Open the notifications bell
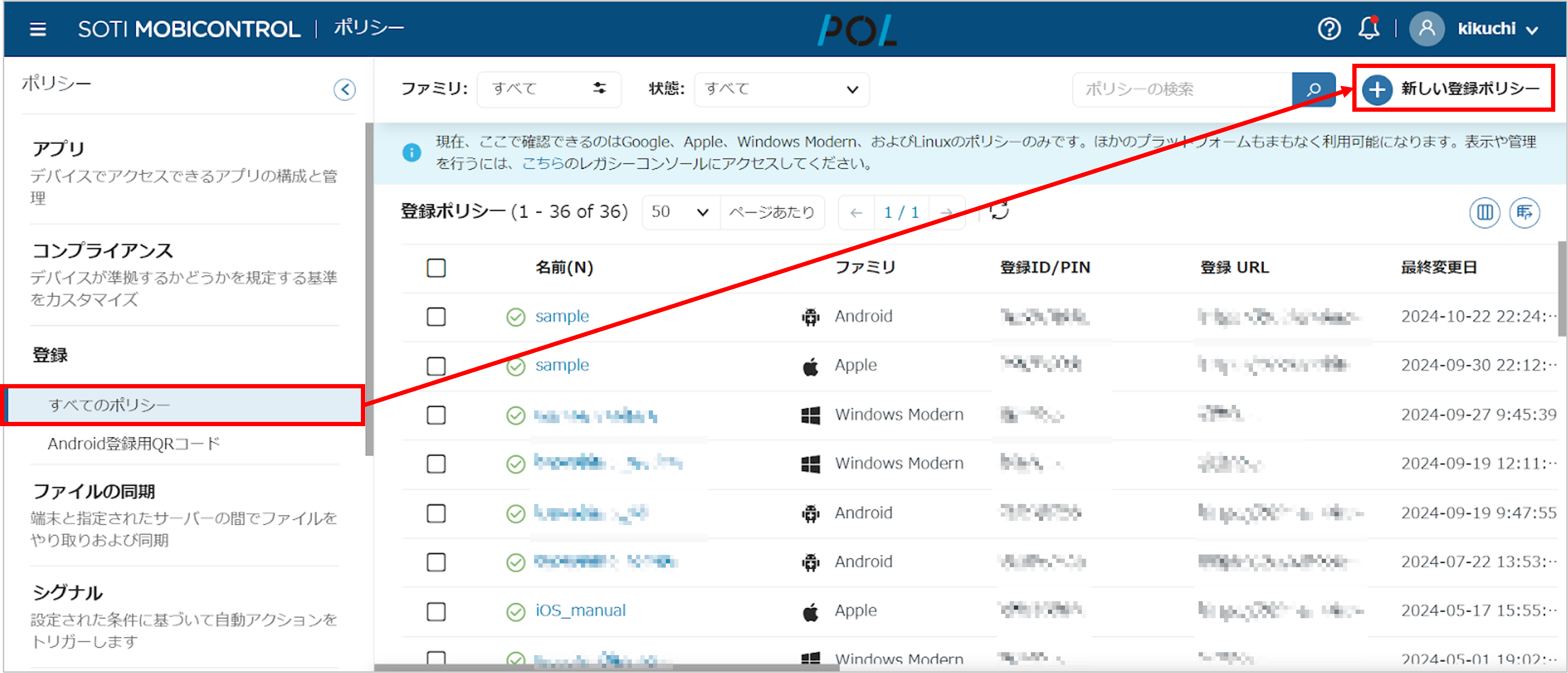 tap(1368, 28)
